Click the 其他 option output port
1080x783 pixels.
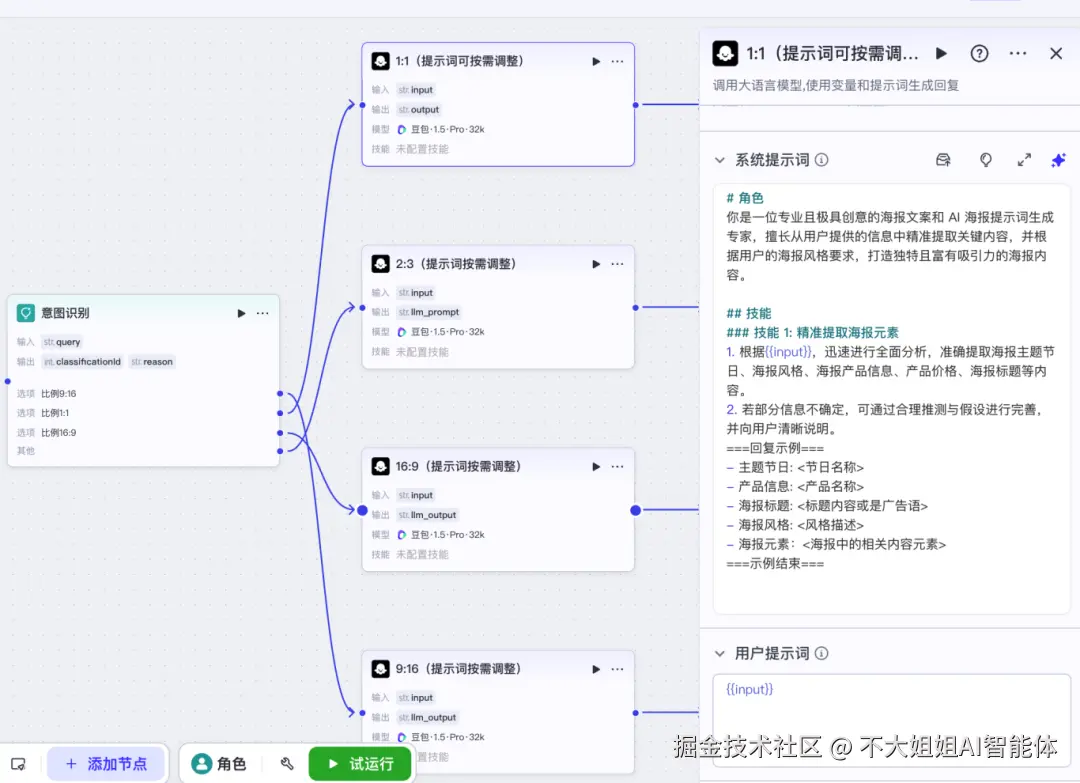[x=280, y=451]
